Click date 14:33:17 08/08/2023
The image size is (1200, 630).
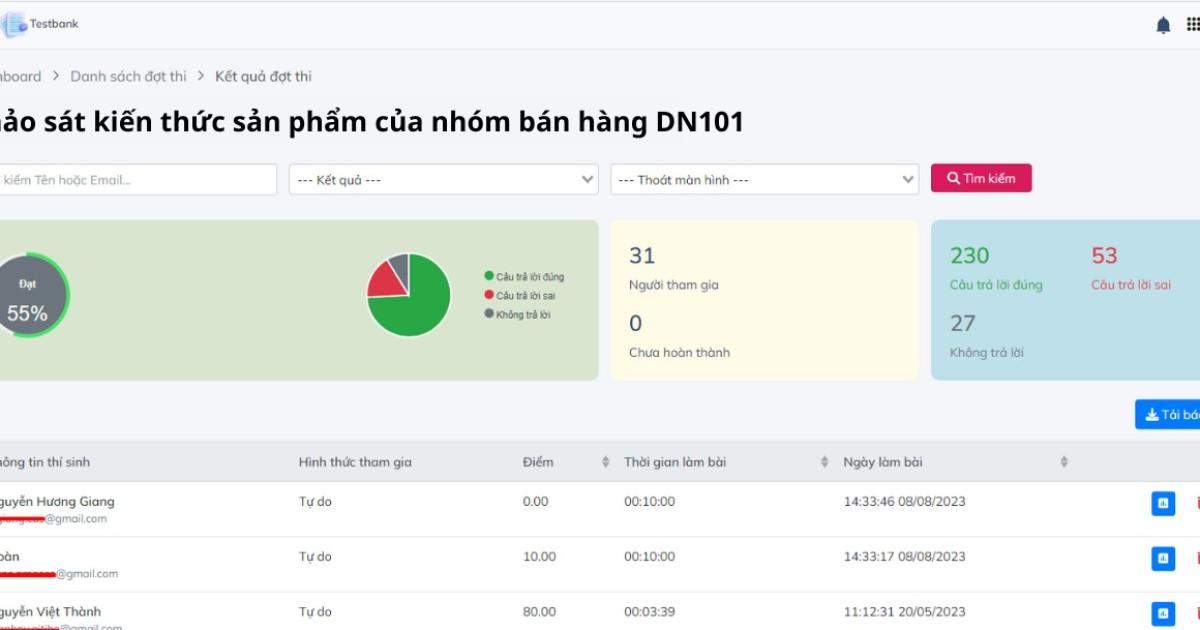(905, 557)
